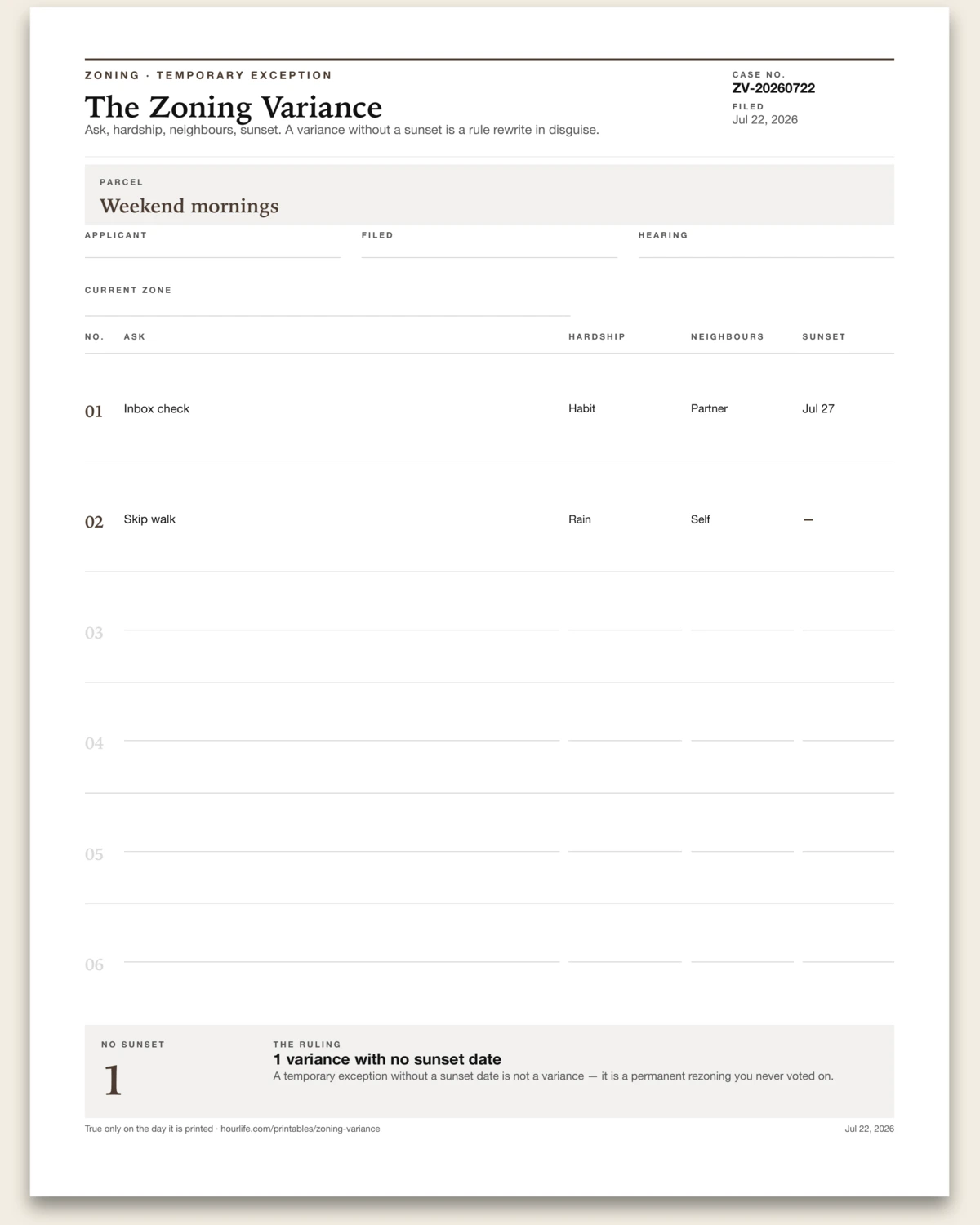This screenshot has height=1225, width=980.
Task: Click the Inbox check ask entry
Action: click(x=157, y=408)
